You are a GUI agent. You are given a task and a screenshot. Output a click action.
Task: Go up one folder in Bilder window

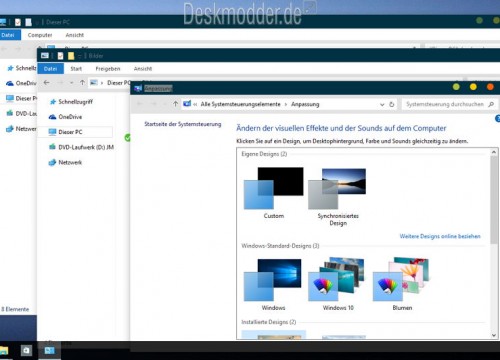point(82,82)
